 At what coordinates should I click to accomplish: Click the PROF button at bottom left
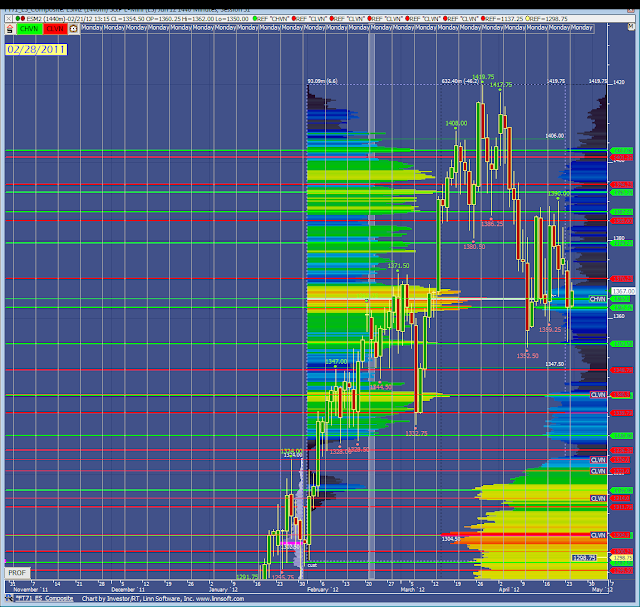[x=17, y=573]
